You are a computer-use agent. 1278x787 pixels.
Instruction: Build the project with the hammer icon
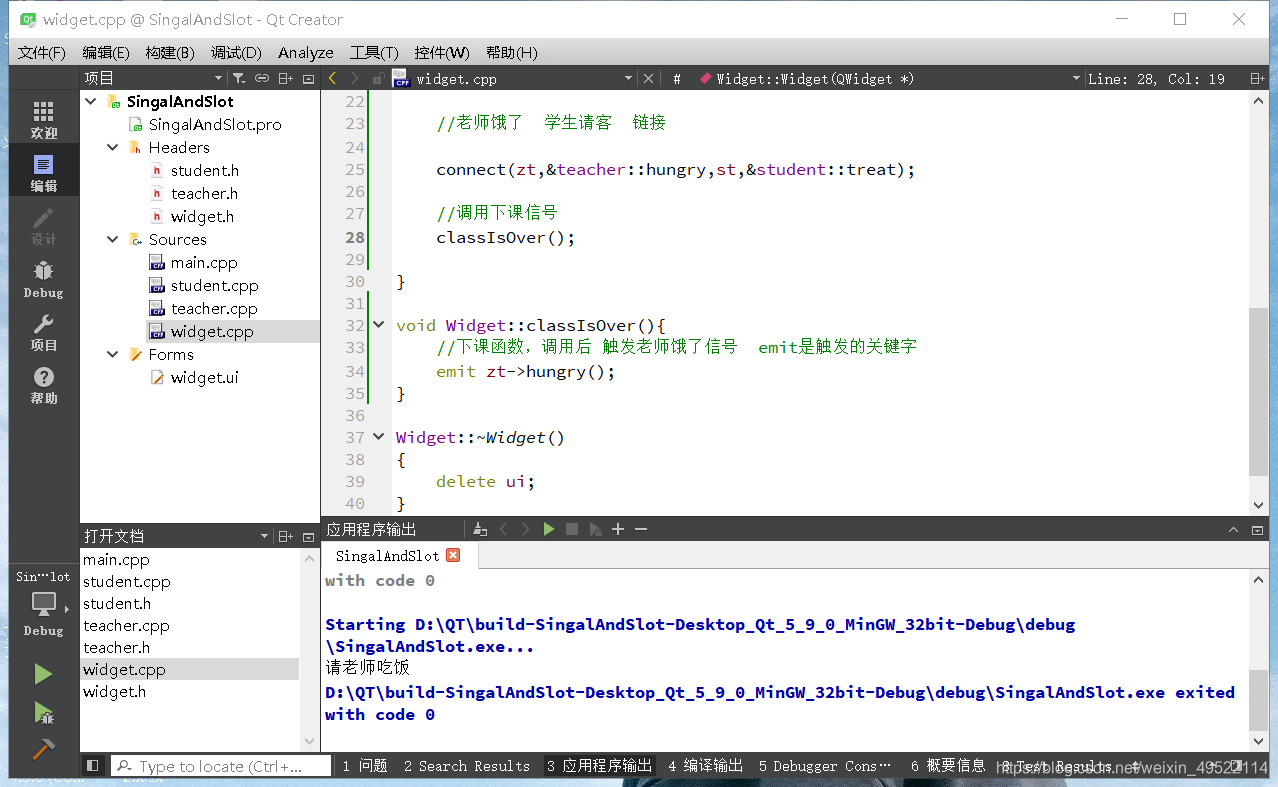tap(43, 749)
